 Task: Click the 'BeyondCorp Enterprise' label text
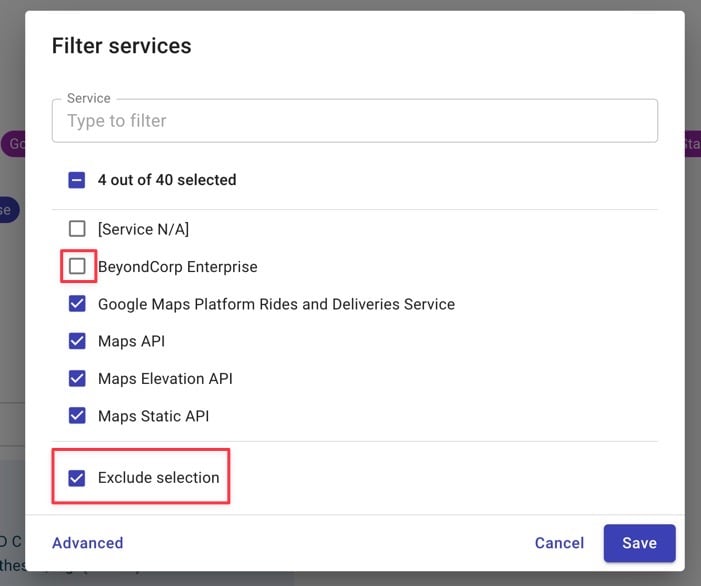(x=177, y=267)
